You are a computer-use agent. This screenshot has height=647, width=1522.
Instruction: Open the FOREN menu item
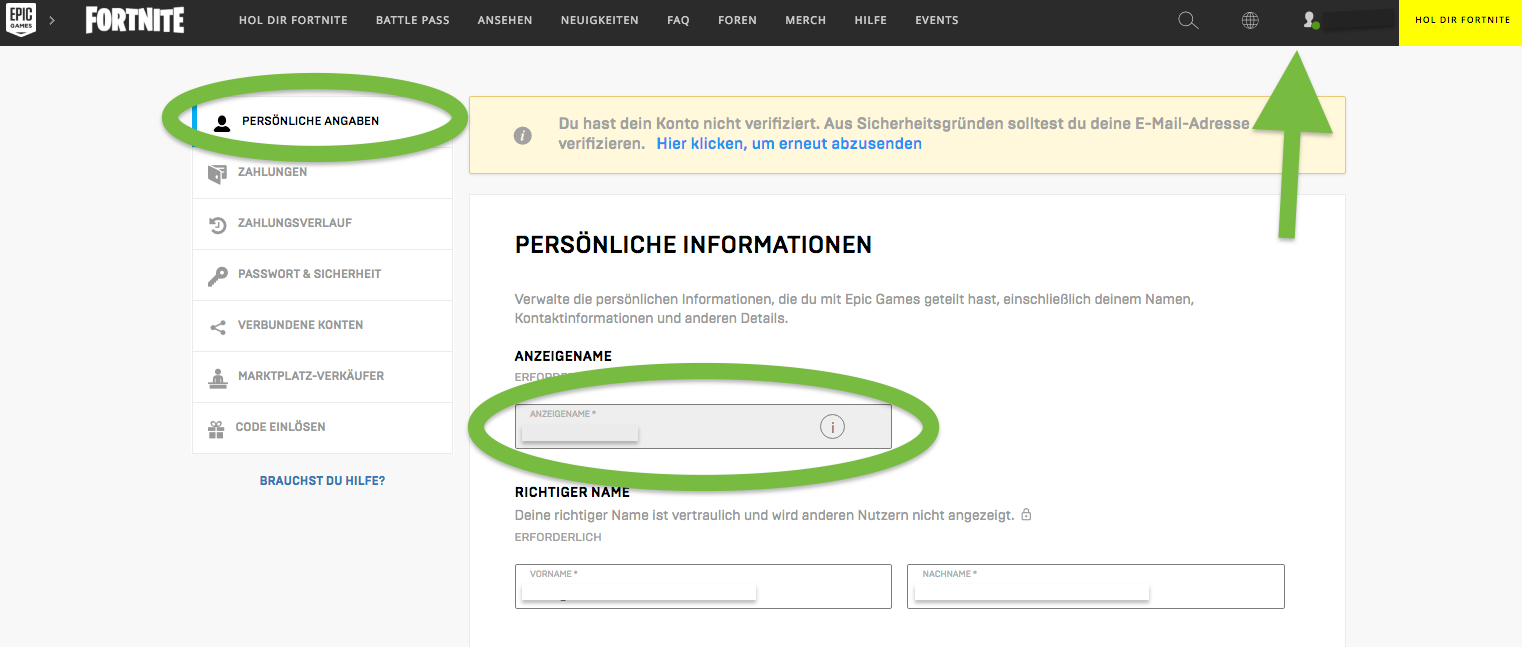[x=737, y=20]
